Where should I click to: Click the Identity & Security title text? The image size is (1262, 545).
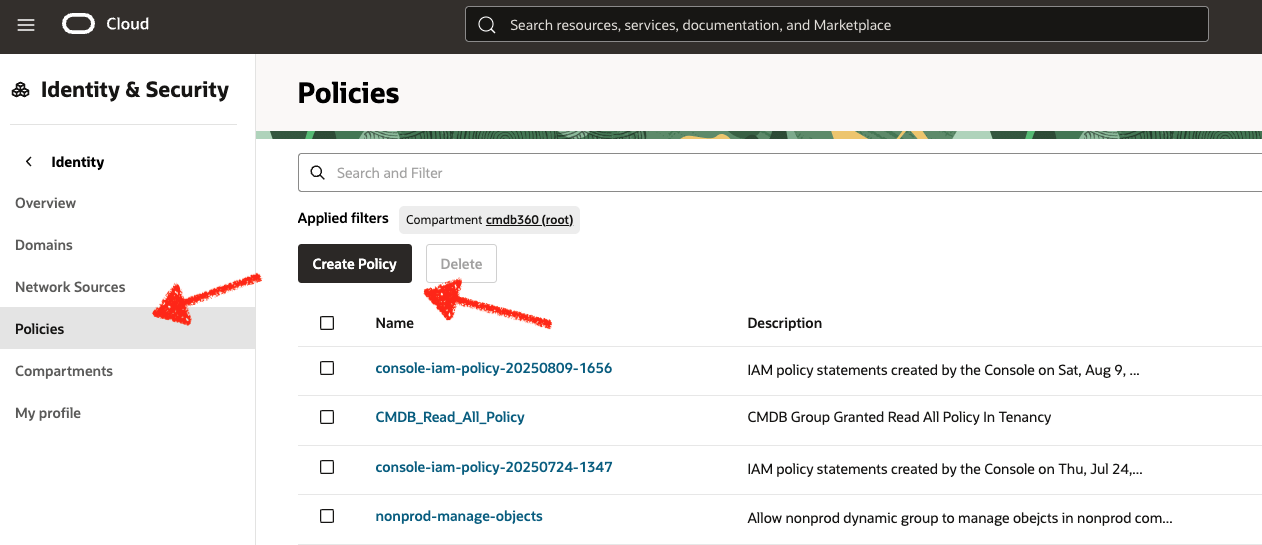tap(135, 90)
